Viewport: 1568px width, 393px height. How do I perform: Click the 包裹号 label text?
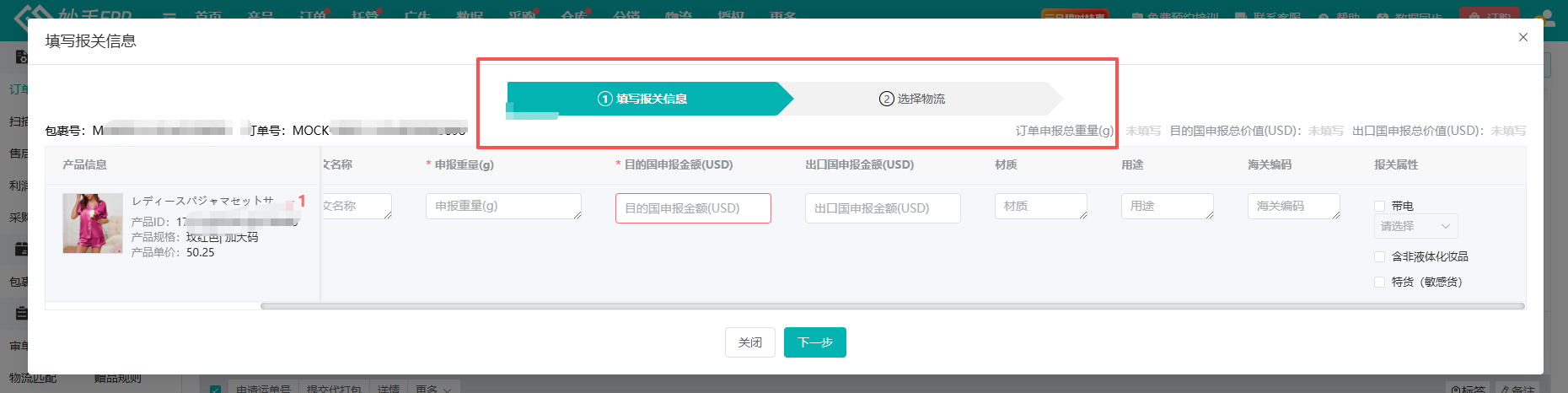[65, 131]
